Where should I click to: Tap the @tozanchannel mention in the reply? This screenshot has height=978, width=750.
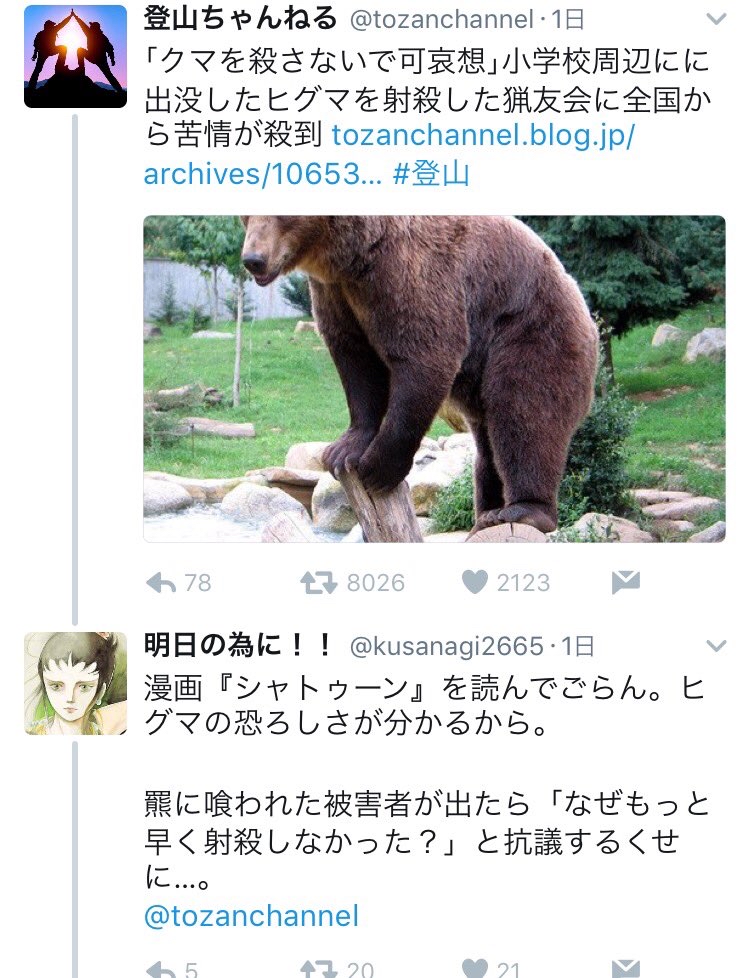coord(251,916)
